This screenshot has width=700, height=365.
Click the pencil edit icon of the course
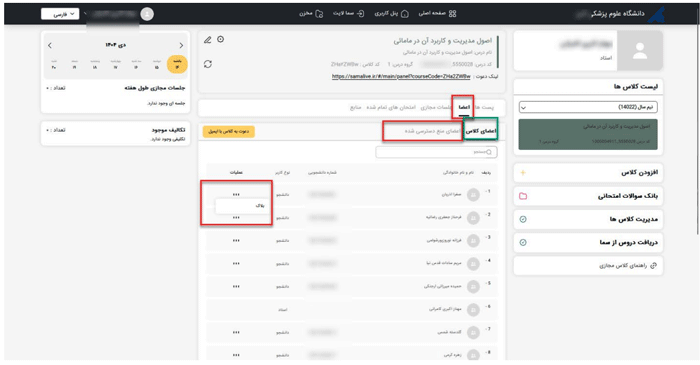coord(208,40)
